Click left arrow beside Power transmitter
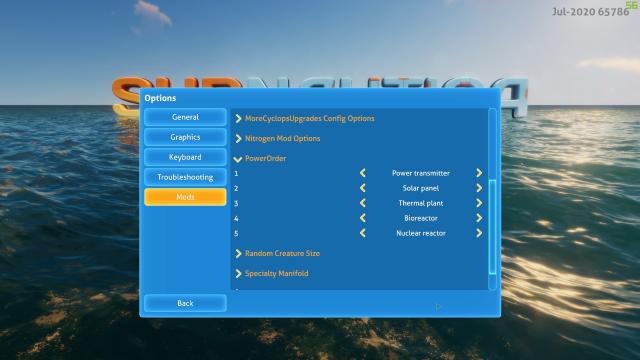This screenshot has width=640, height=360. click(362, 173)
